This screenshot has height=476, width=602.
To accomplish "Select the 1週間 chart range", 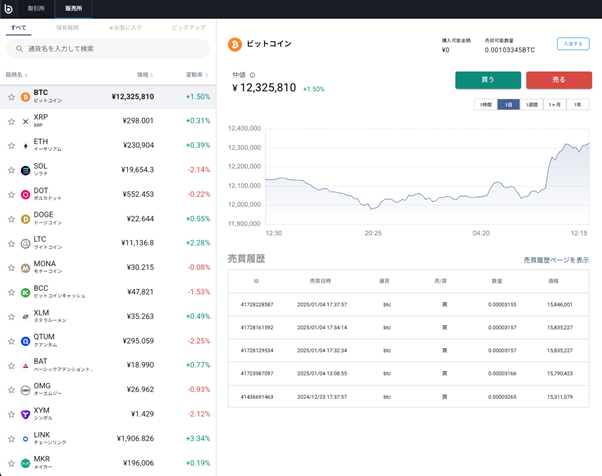I will tap(532, 105).
